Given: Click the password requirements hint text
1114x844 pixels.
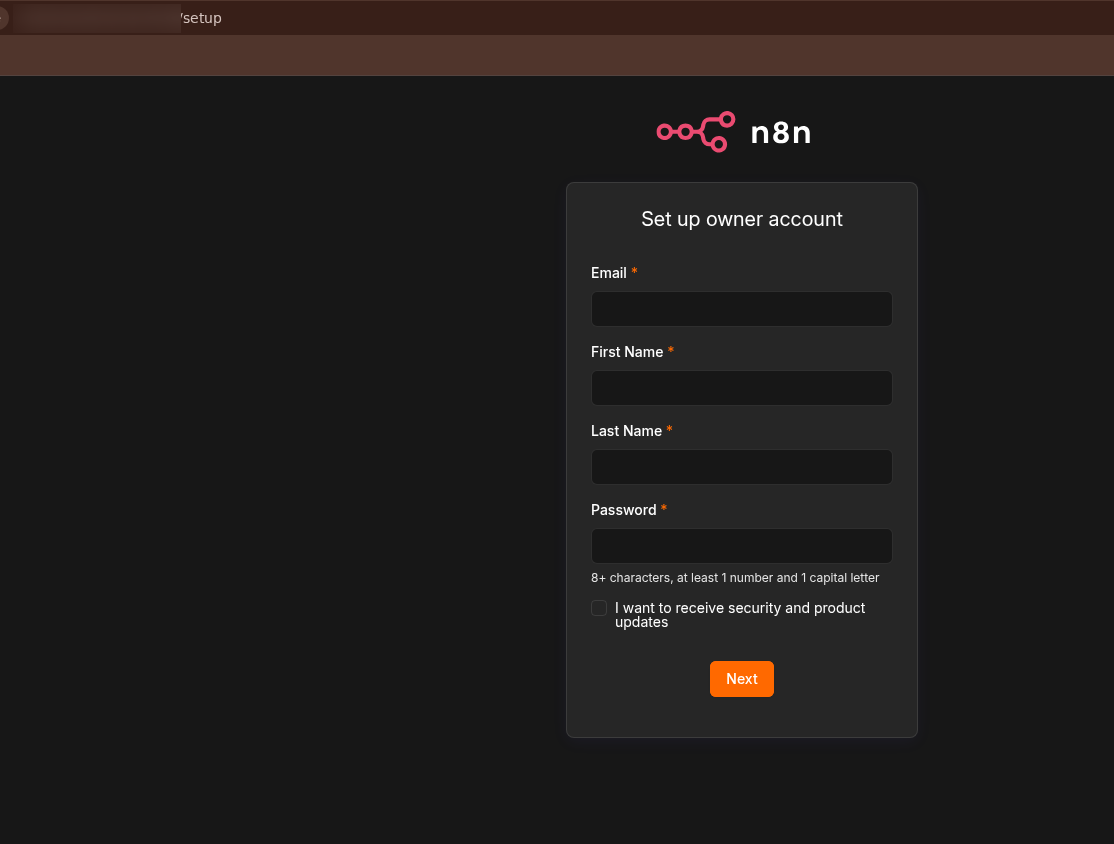Looking at the screenshot, I should coord(735,578).
